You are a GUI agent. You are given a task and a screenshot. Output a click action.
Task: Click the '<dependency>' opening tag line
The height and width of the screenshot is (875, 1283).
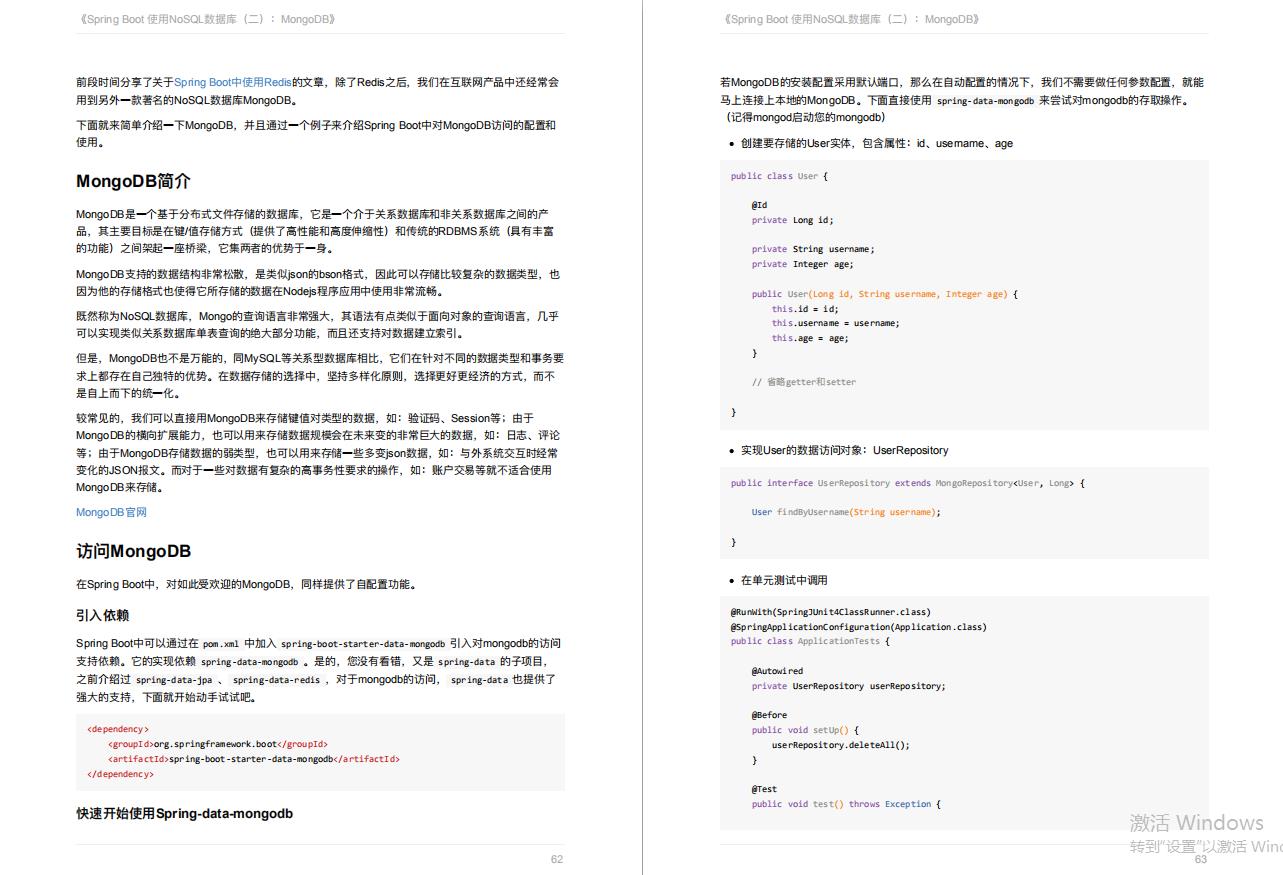(118, 729)
